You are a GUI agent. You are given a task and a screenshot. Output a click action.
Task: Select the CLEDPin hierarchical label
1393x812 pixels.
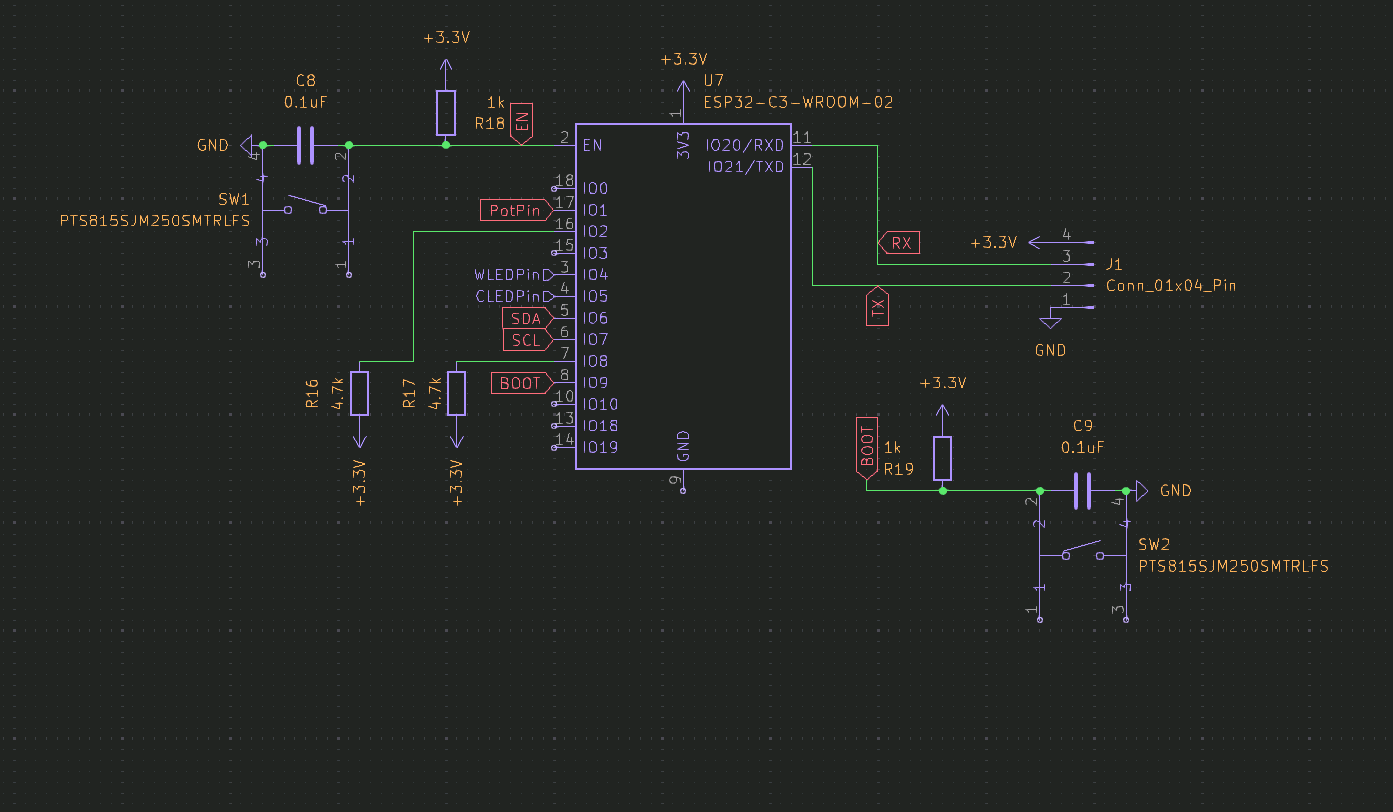[512, 296]
